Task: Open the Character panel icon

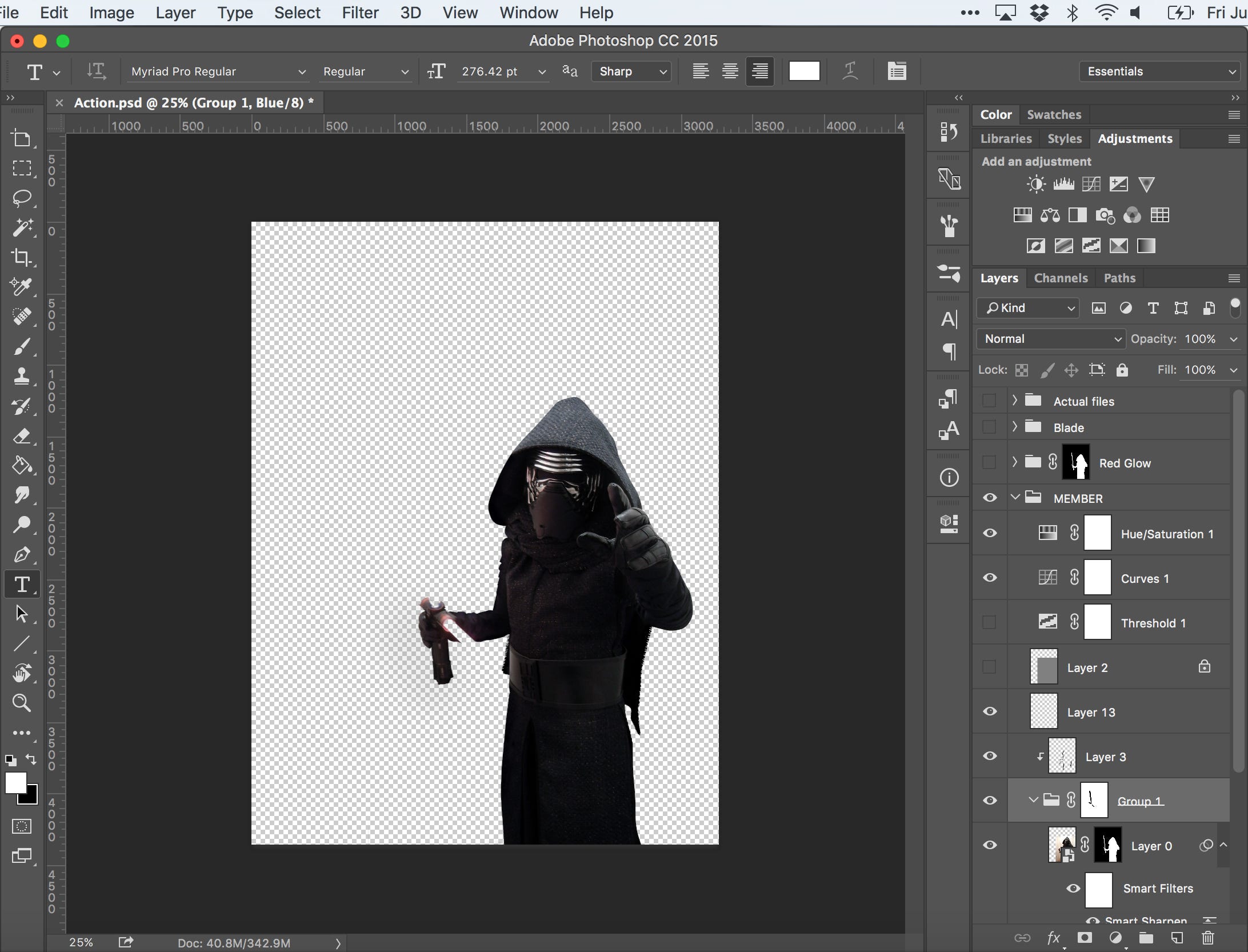Action: [949, 319]
